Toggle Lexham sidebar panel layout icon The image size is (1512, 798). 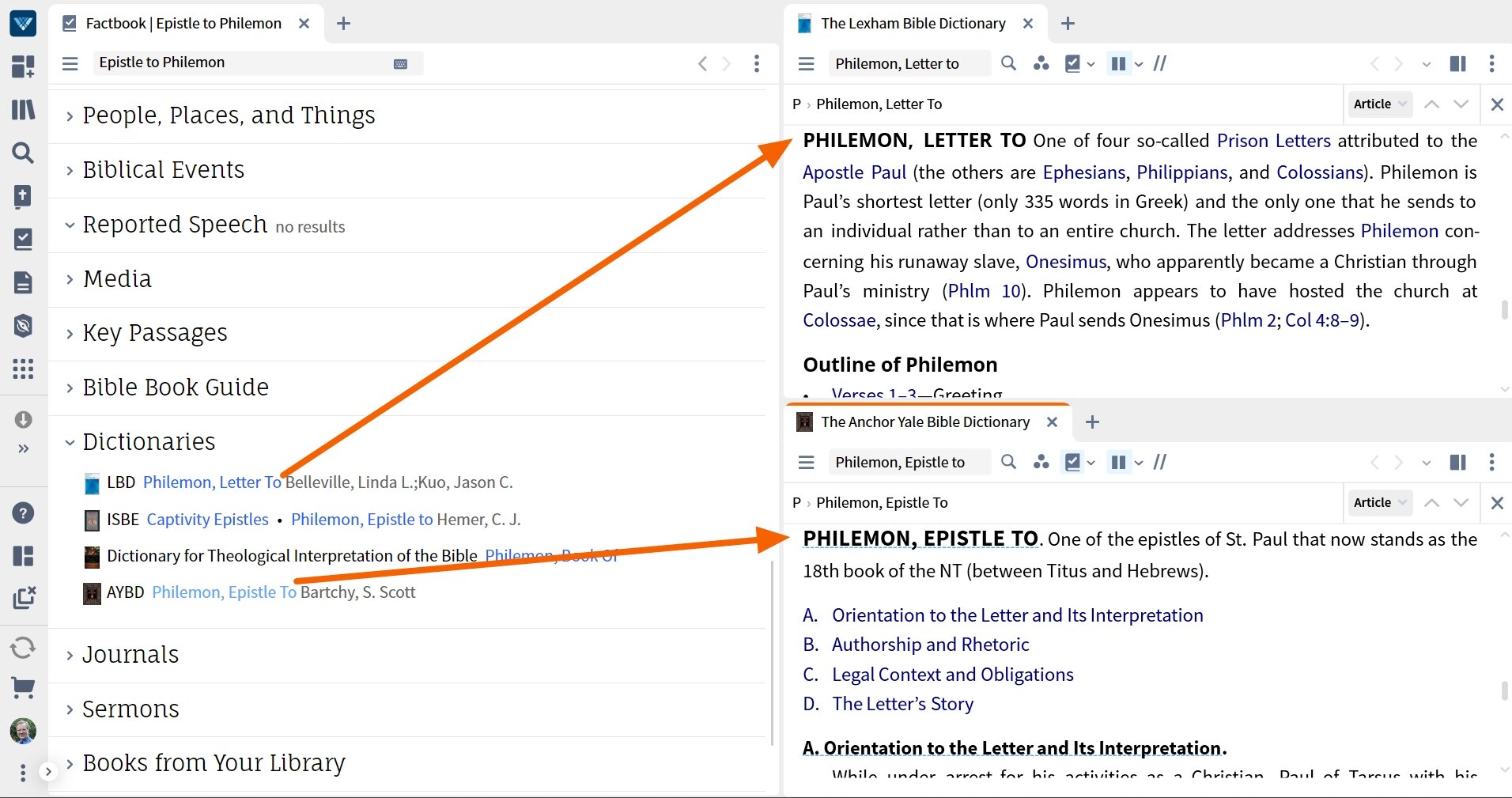point(1458,63)
